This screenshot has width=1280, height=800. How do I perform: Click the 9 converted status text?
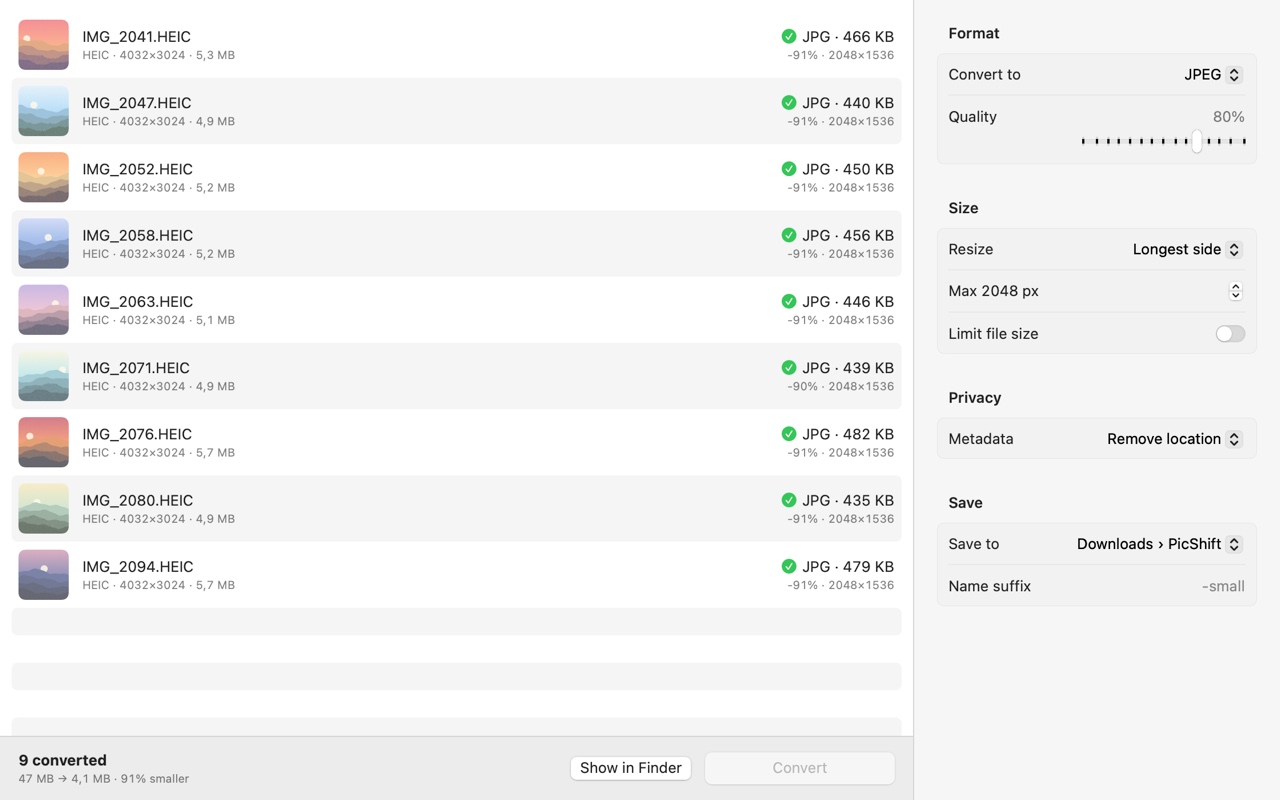(62, 760)
